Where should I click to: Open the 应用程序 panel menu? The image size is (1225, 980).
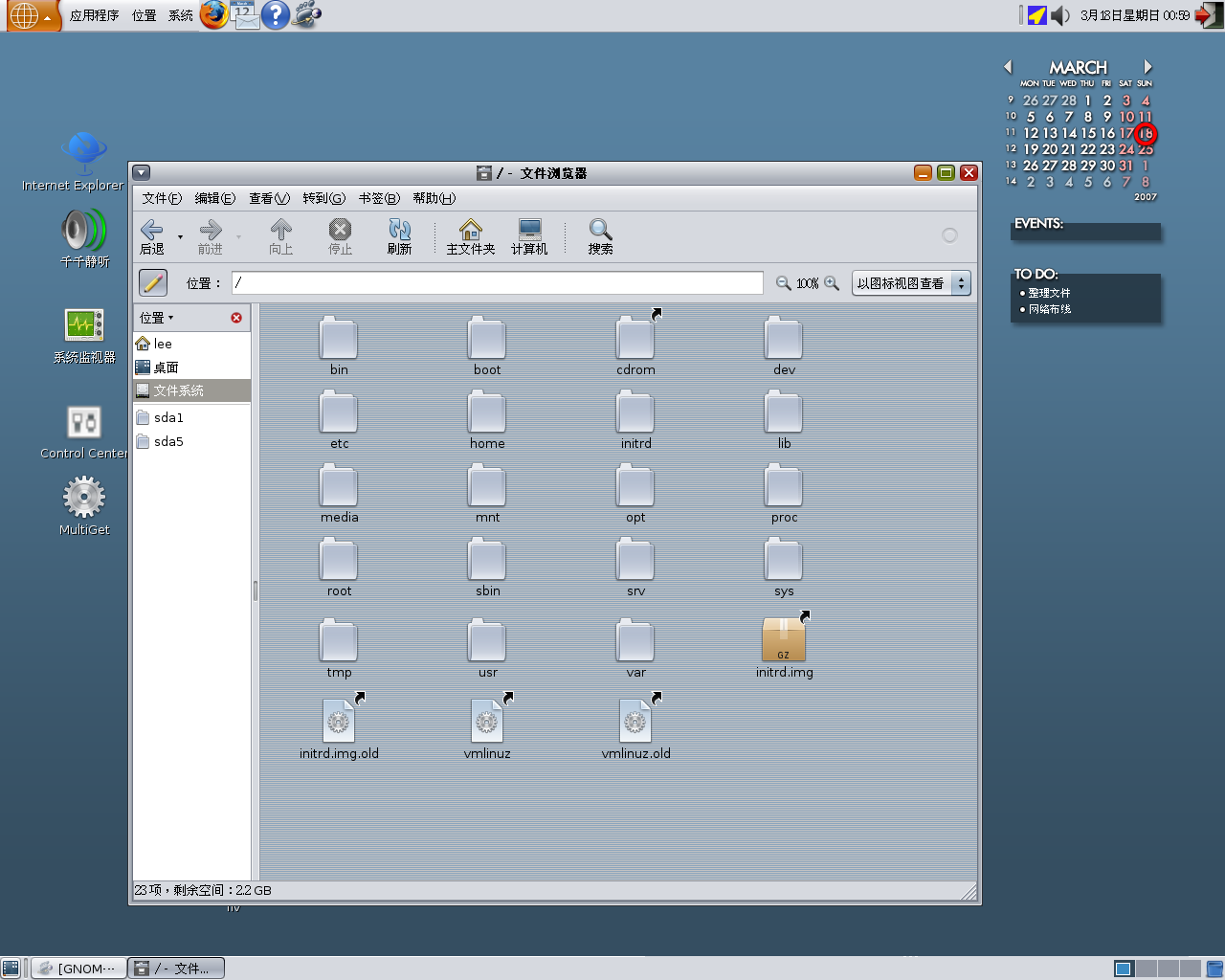[94, 15]
